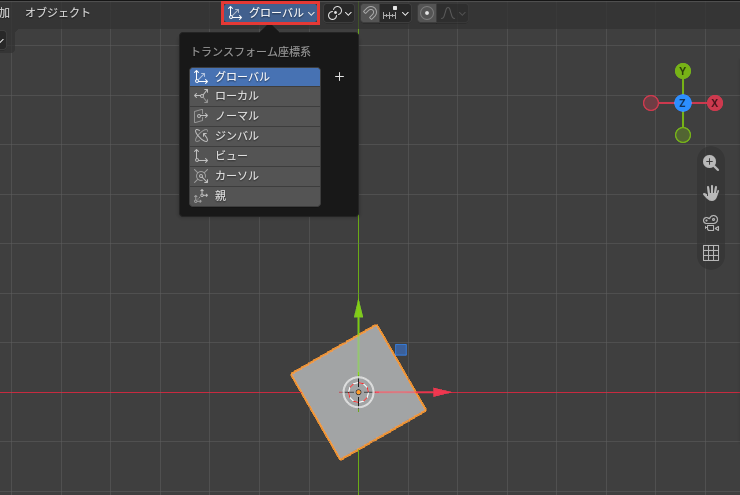Toggle proportional editing
This screenshot has width=740, height=495.
[427, 13]
